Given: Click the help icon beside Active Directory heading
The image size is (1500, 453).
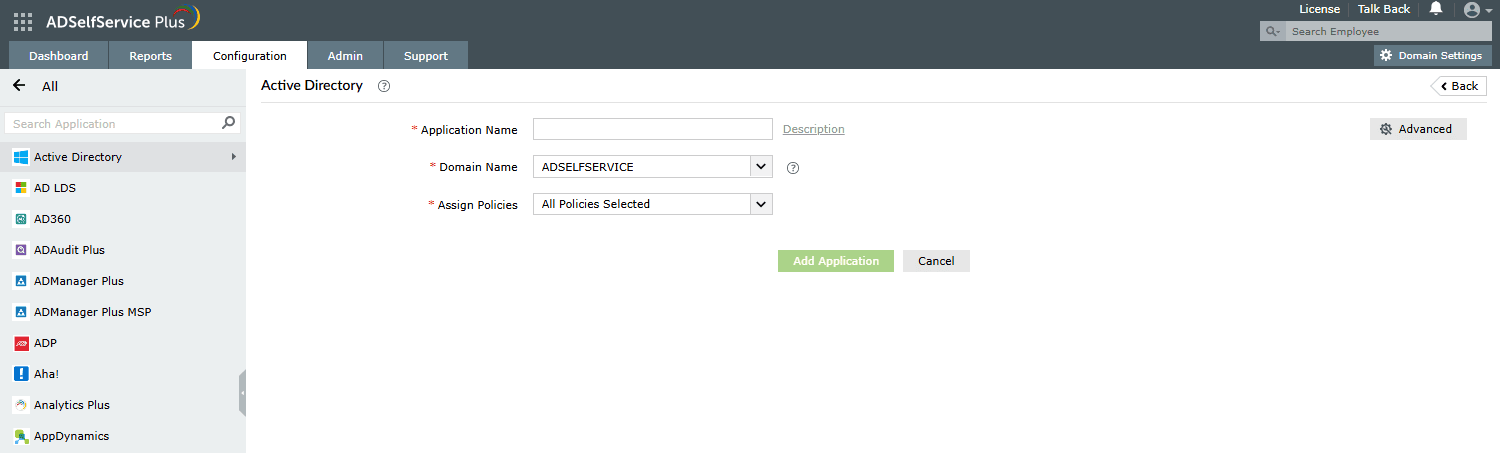Looking at the screenshot, I should (384, 86).
